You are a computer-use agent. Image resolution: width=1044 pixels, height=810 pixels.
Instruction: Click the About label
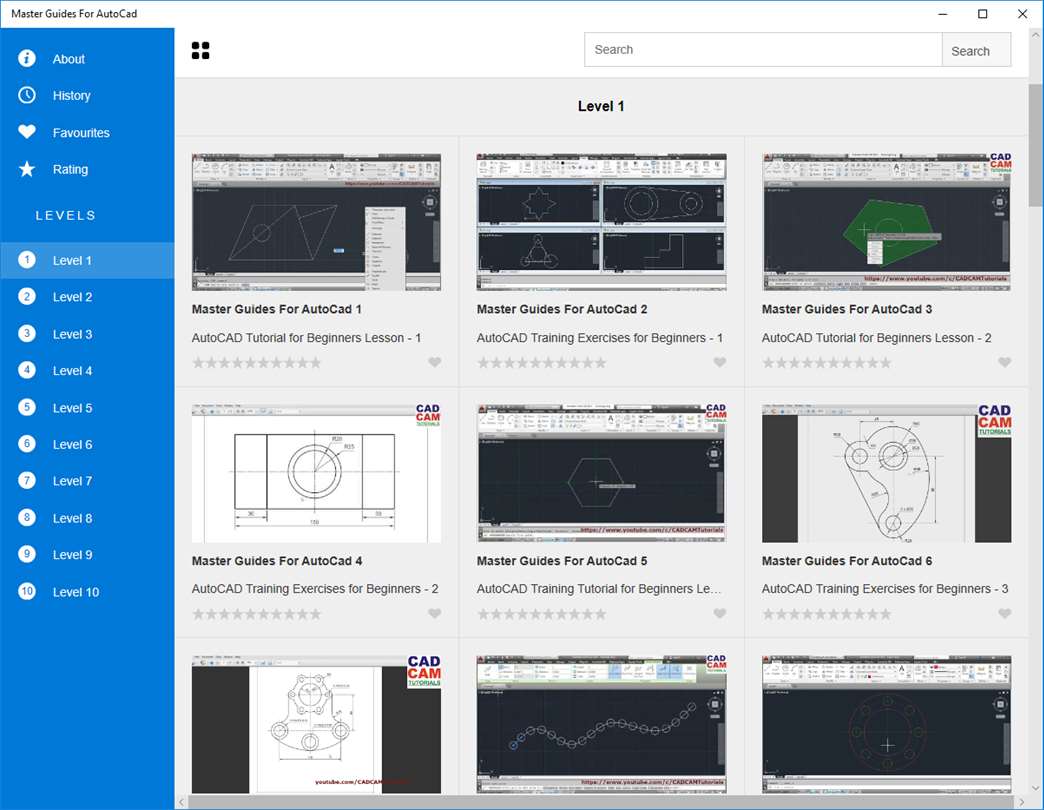[69, 59]
